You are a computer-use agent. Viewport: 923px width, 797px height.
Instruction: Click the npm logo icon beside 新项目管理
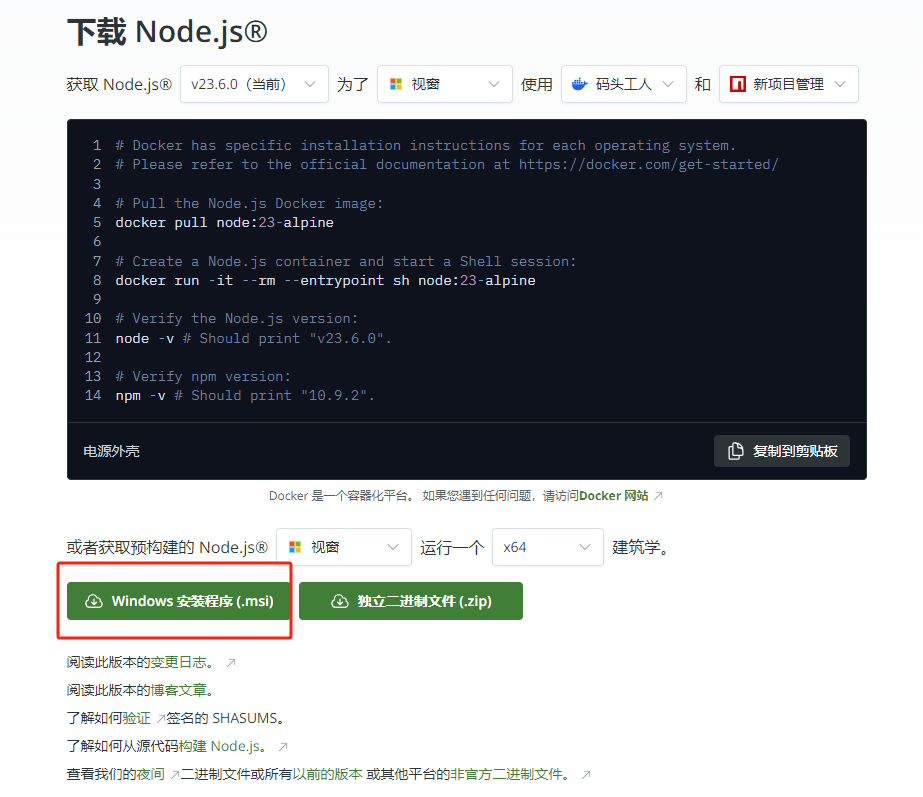point(738,84)
